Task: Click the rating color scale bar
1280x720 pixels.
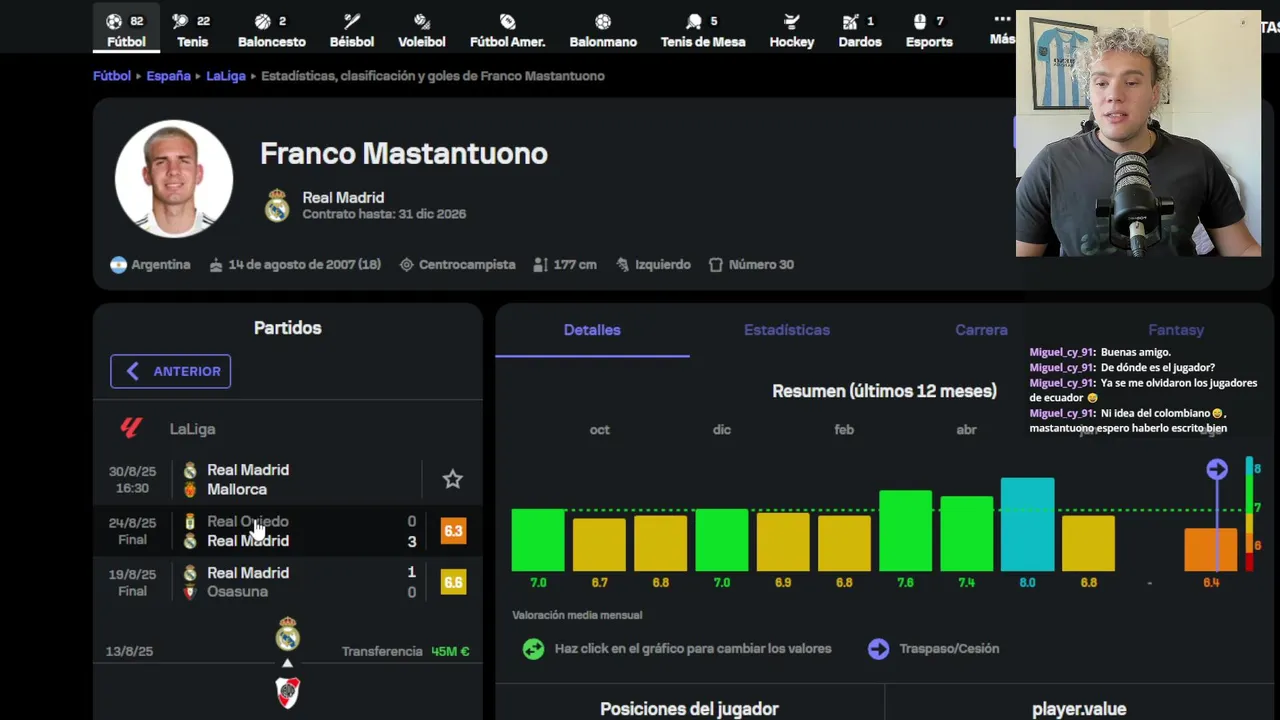Action: [1249, 515]
